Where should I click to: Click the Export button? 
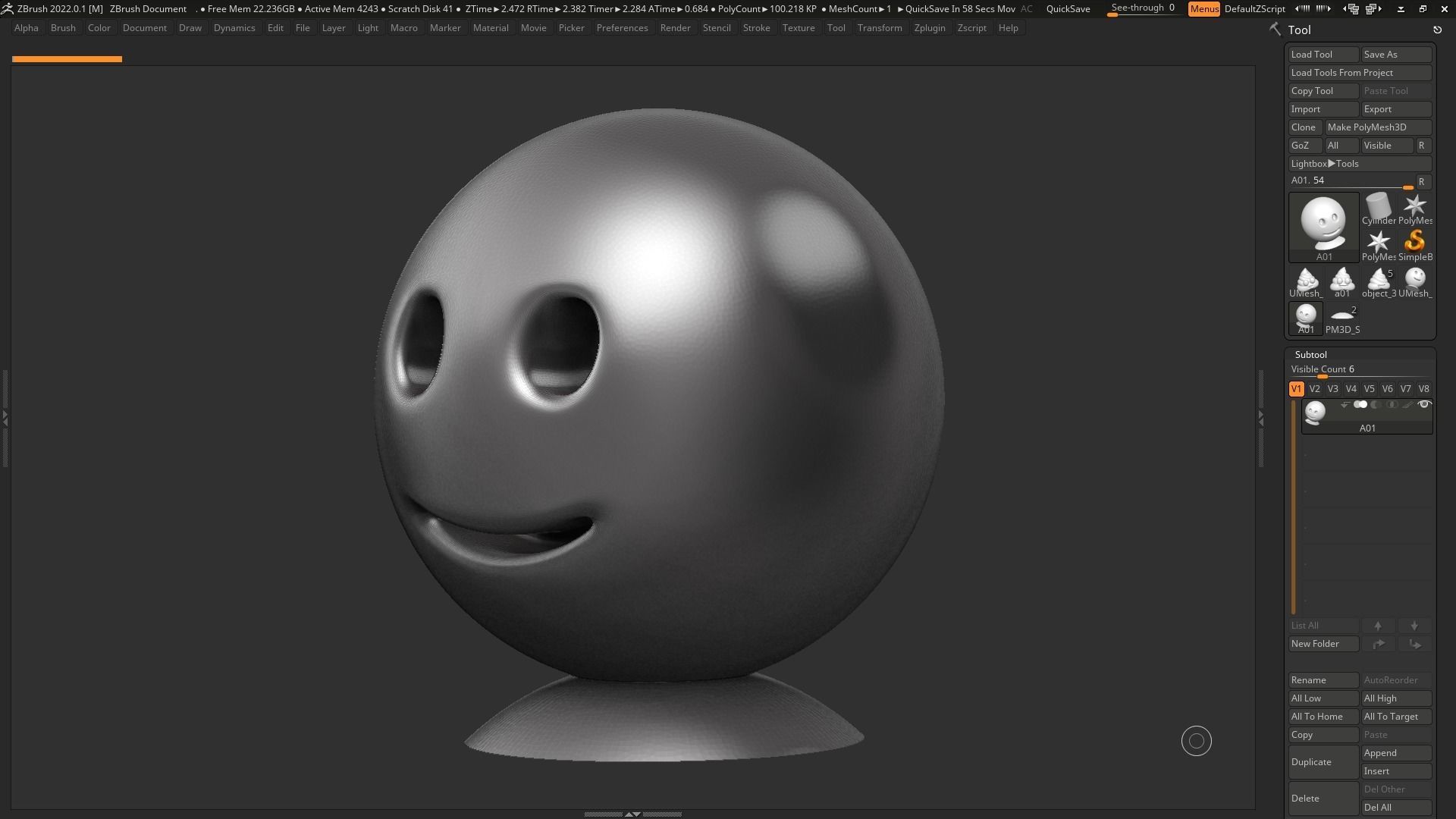pyautogui.click(x=1396, y=109)
